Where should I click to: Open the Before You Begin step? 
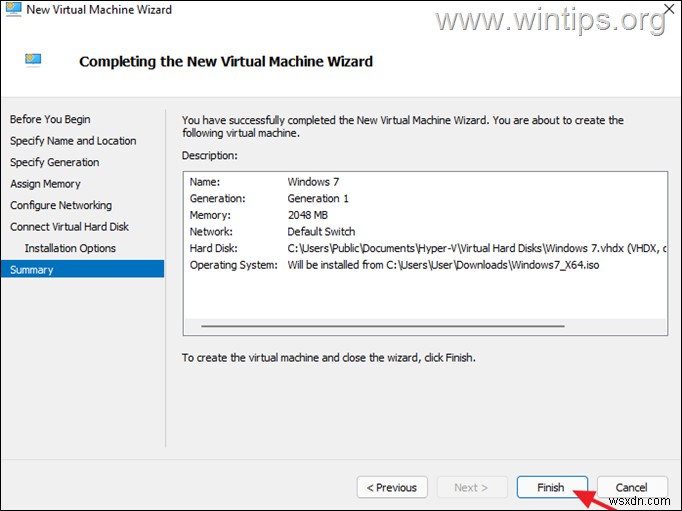50,119
